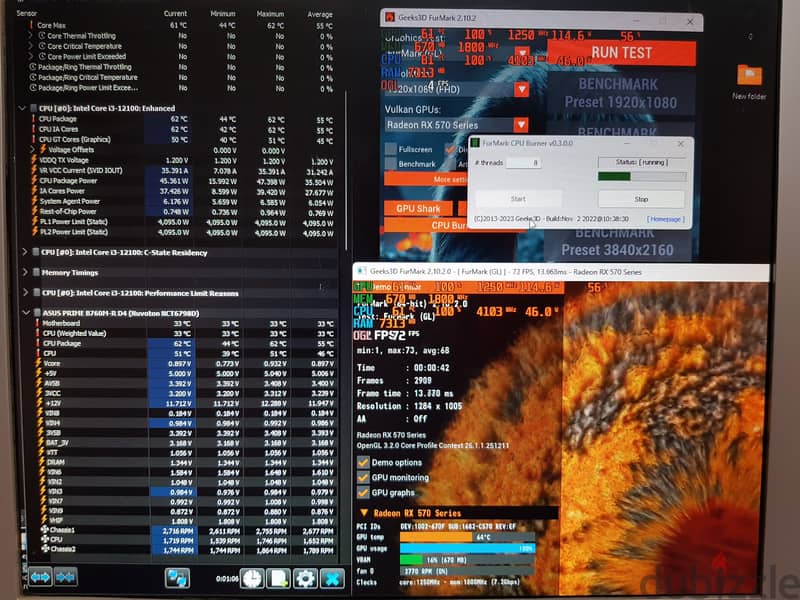Click the GPU Shark button

coord(418,209)
